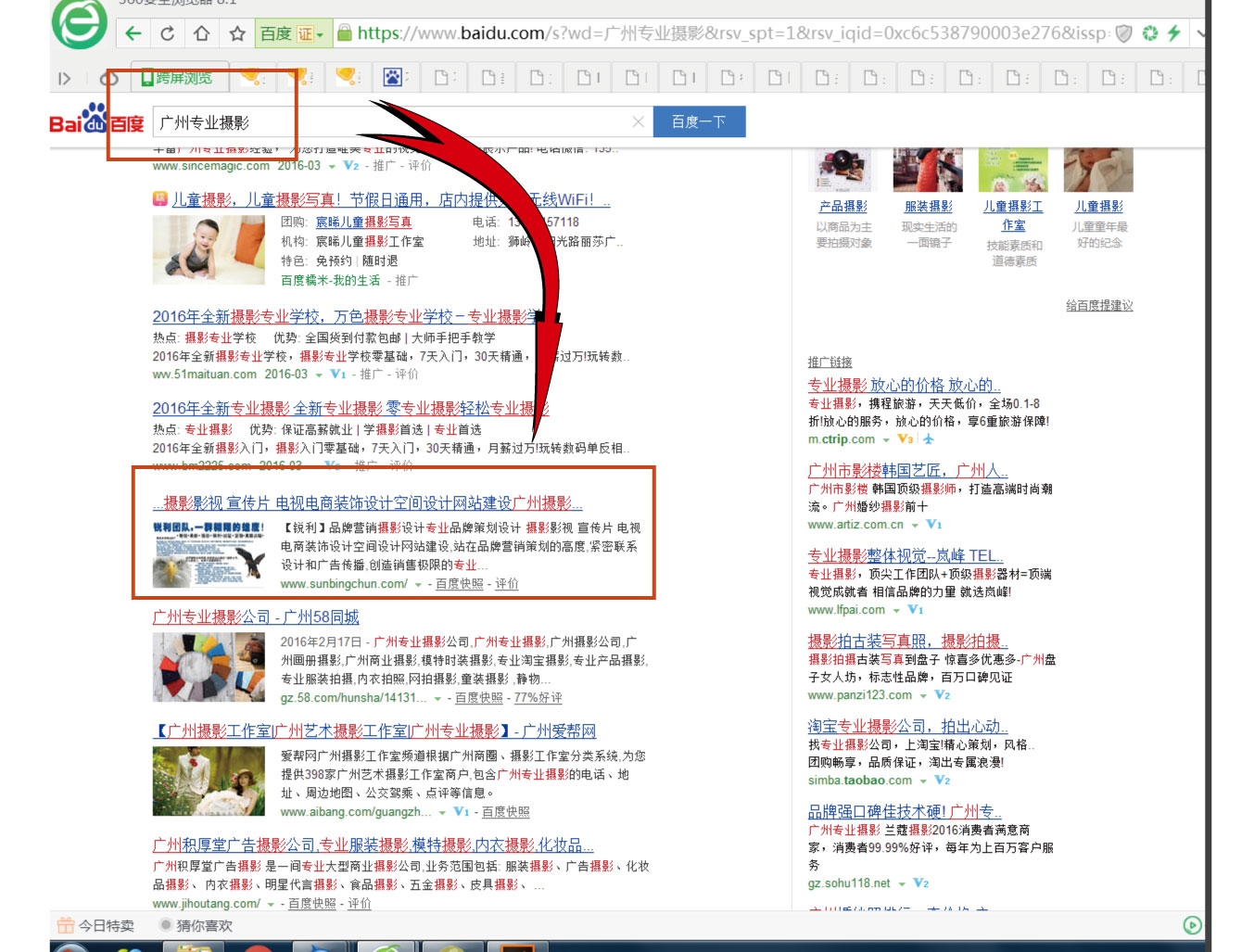Expand arrow next to www.sunbingchun.com/
Screen dimensions: 1242x952
pyautogui.click(x=418, y=585)
